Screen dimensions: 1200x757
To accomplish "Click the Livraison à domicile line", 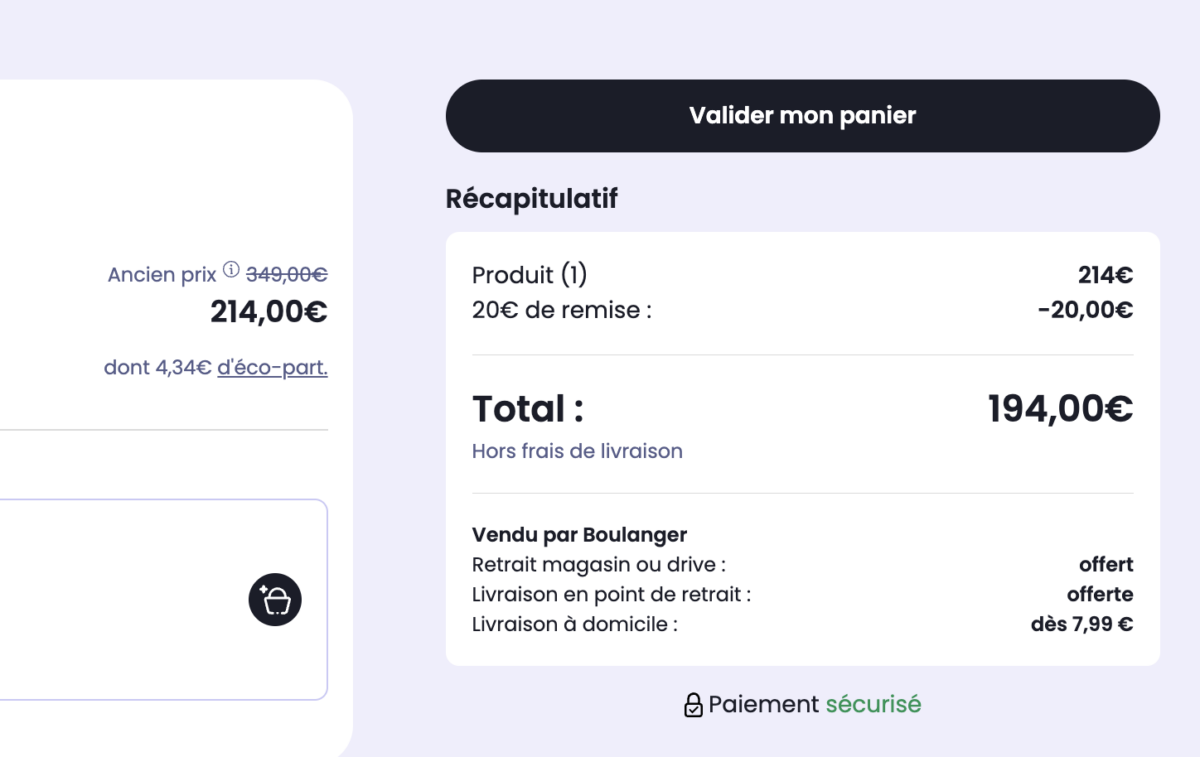I will tap(574, 625).
